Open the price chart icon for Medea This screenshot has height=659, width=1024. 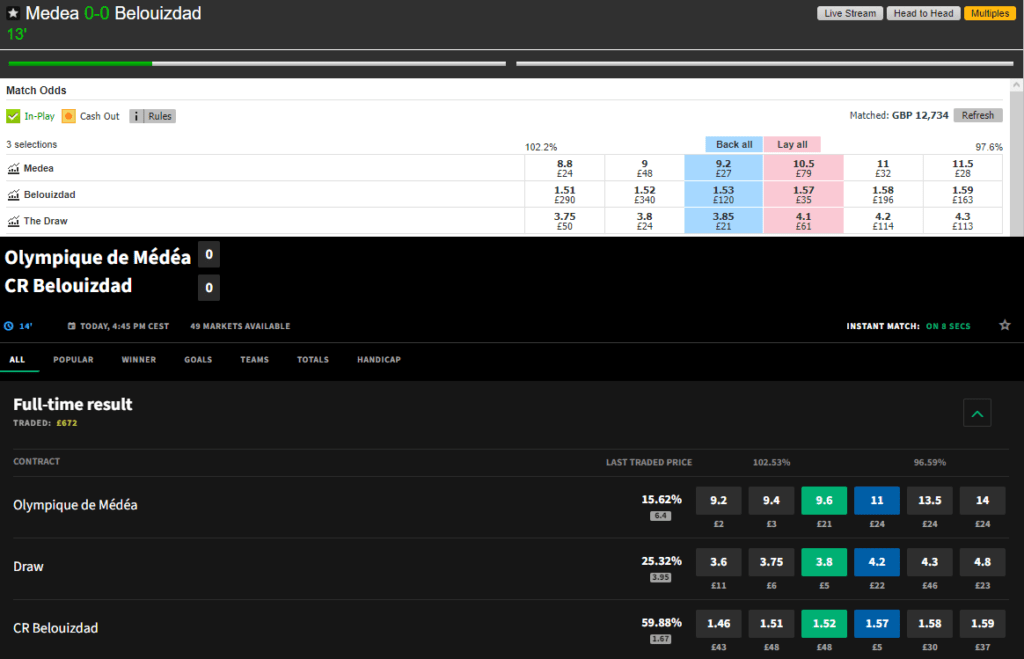pyautogui.click(x=13, y=169)
